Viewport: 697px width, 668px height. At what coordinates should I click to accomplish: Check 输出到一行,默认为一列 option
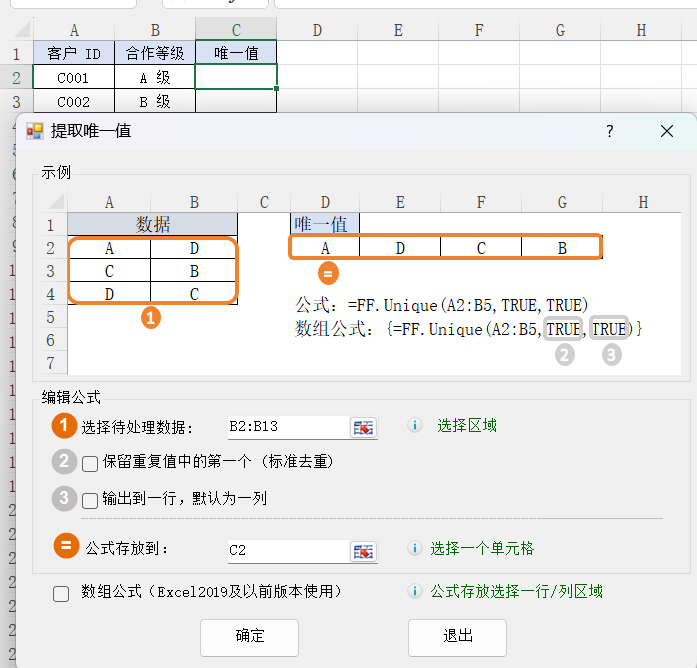(x=90, y=500)
